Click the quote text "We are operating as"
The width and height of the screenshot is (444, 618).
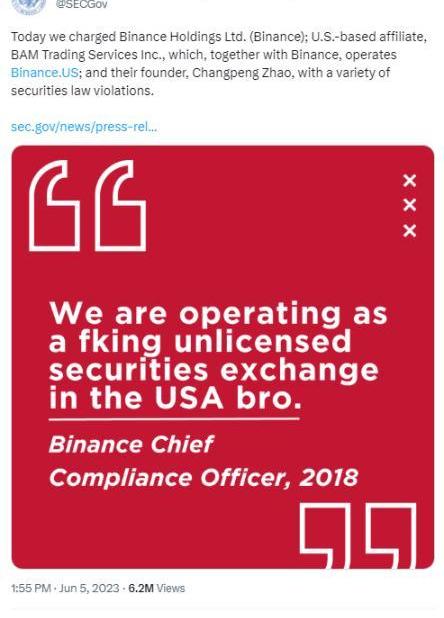click(x=219, y=314)
